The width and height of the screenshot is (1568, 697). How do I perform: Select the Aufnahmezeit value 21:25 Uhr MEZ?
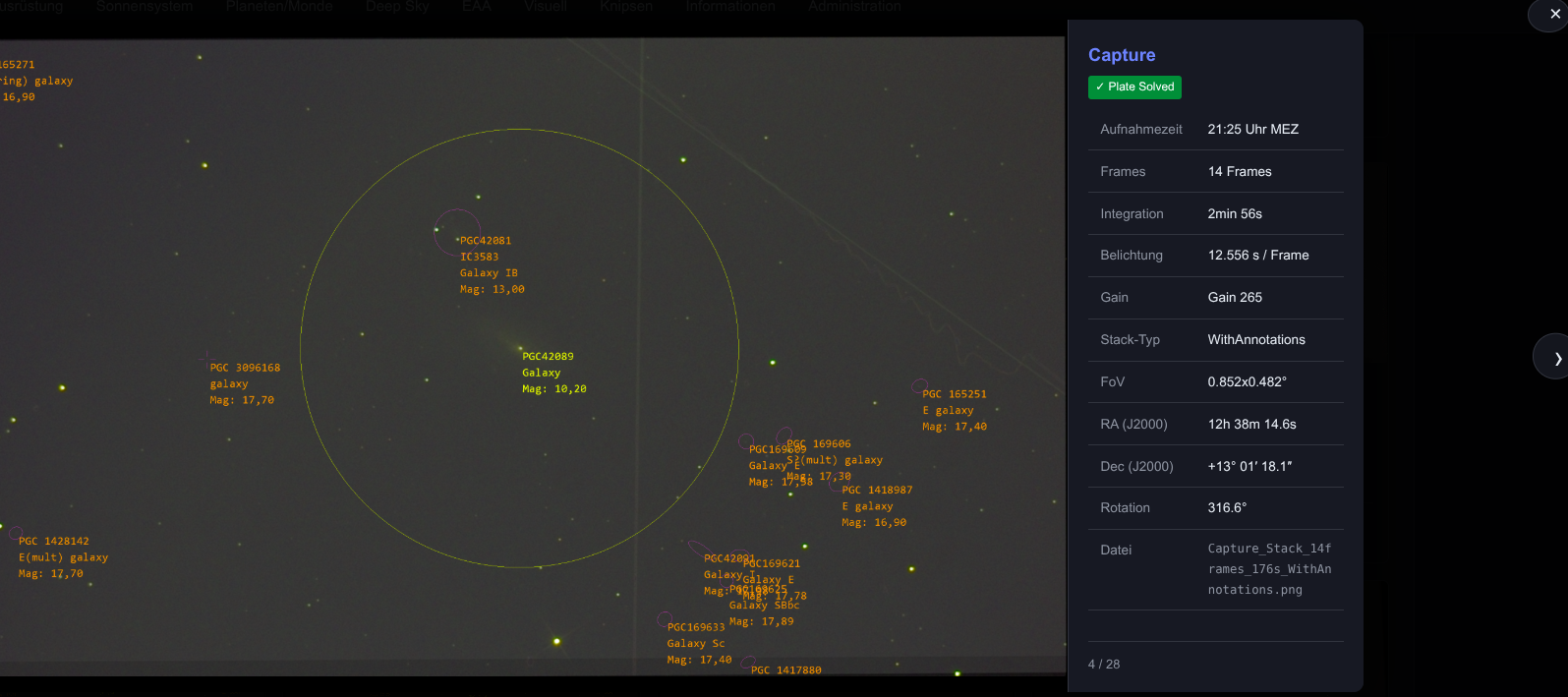coord(1253,129)
